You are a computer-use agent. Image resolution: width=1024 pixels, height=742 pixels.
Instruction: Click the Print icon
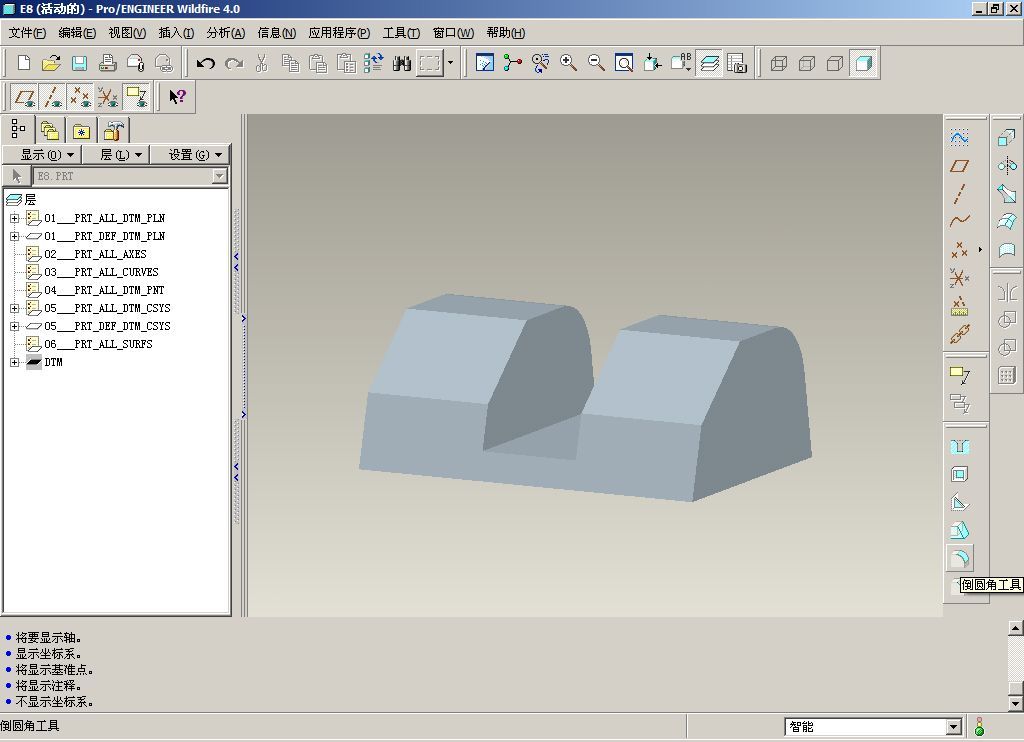[x=107, y=63]
